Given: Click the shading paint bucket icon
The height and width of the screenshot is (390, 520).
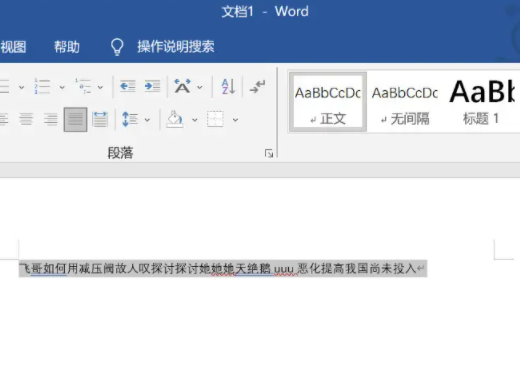Looking at the screenshot, I should coord(175,119).
